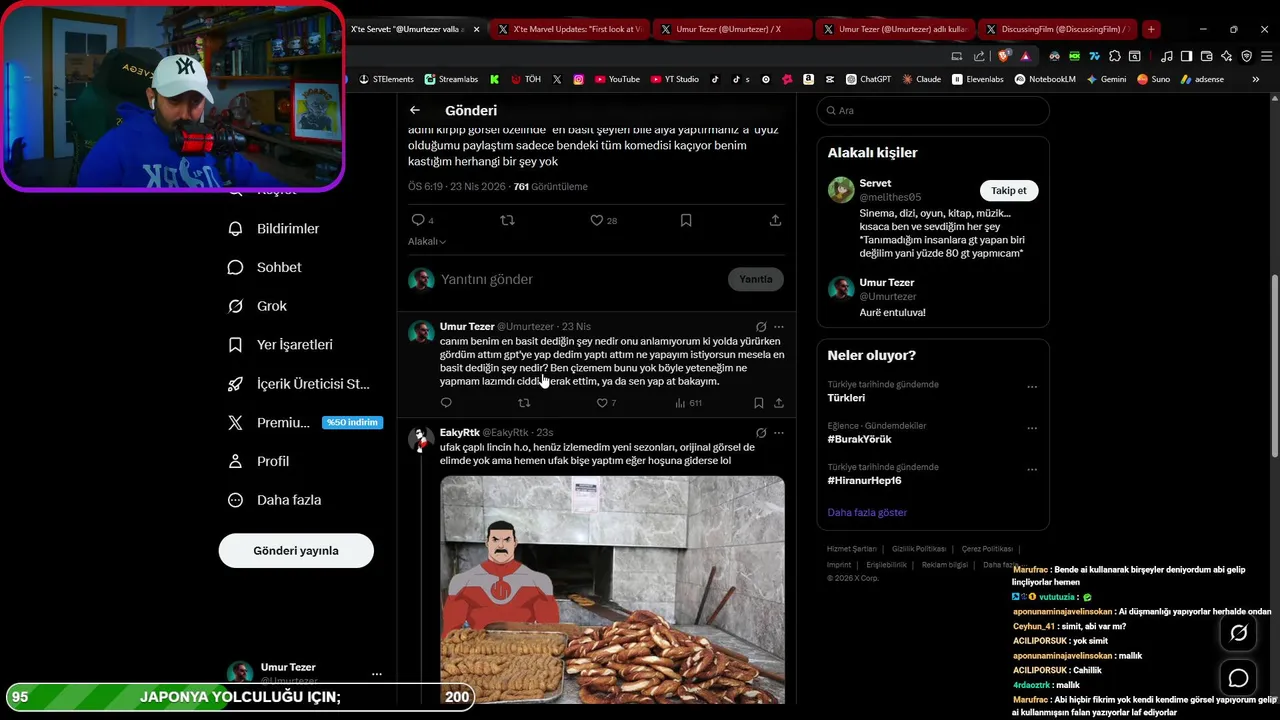Switch to the Umur Tezer (@Umurtezer) / X tab

[x=733, y=29]
